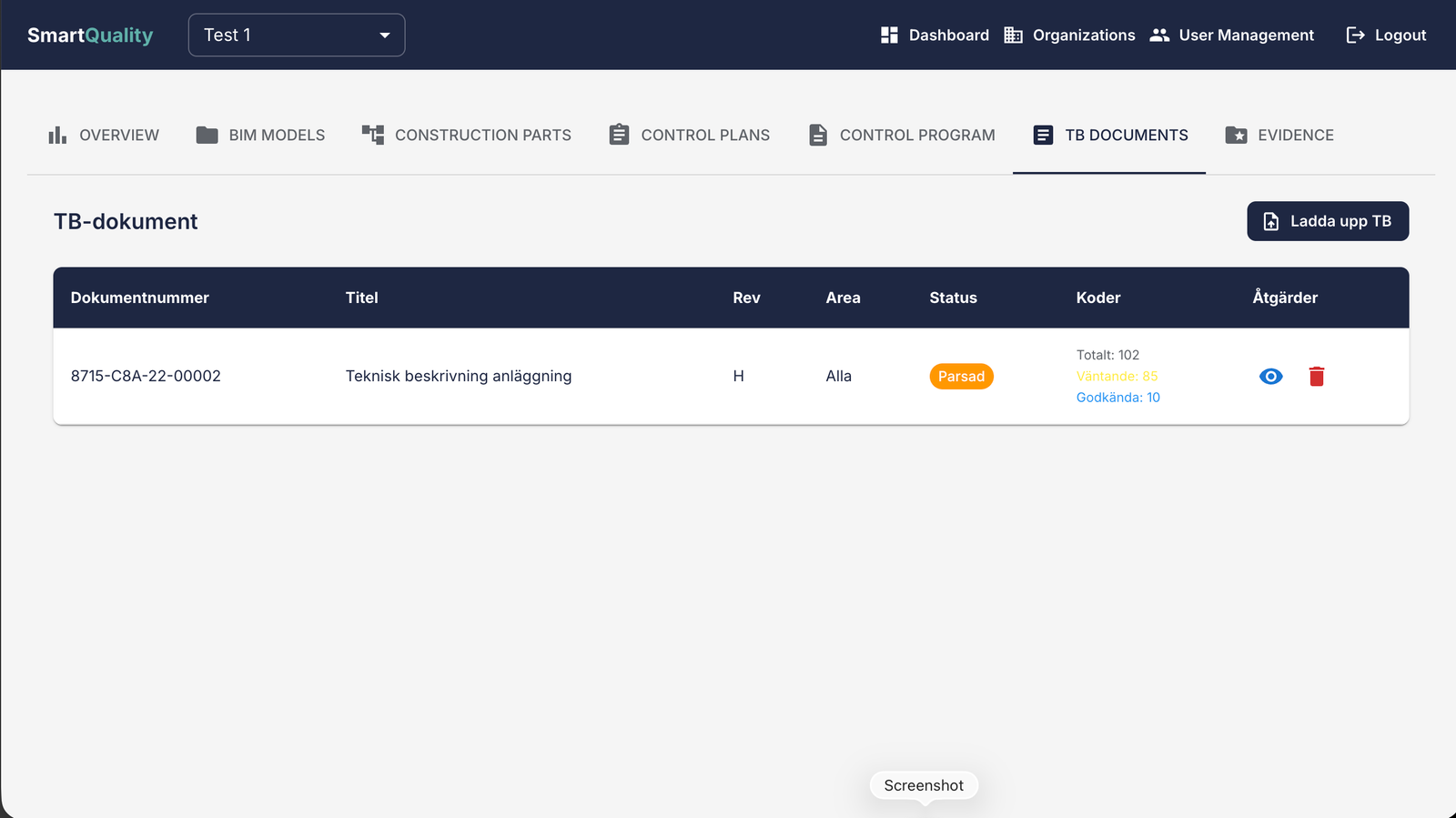The image size is (1456, 818).
Task: Select the TB Documents tab
Action: click(1109, 135)
